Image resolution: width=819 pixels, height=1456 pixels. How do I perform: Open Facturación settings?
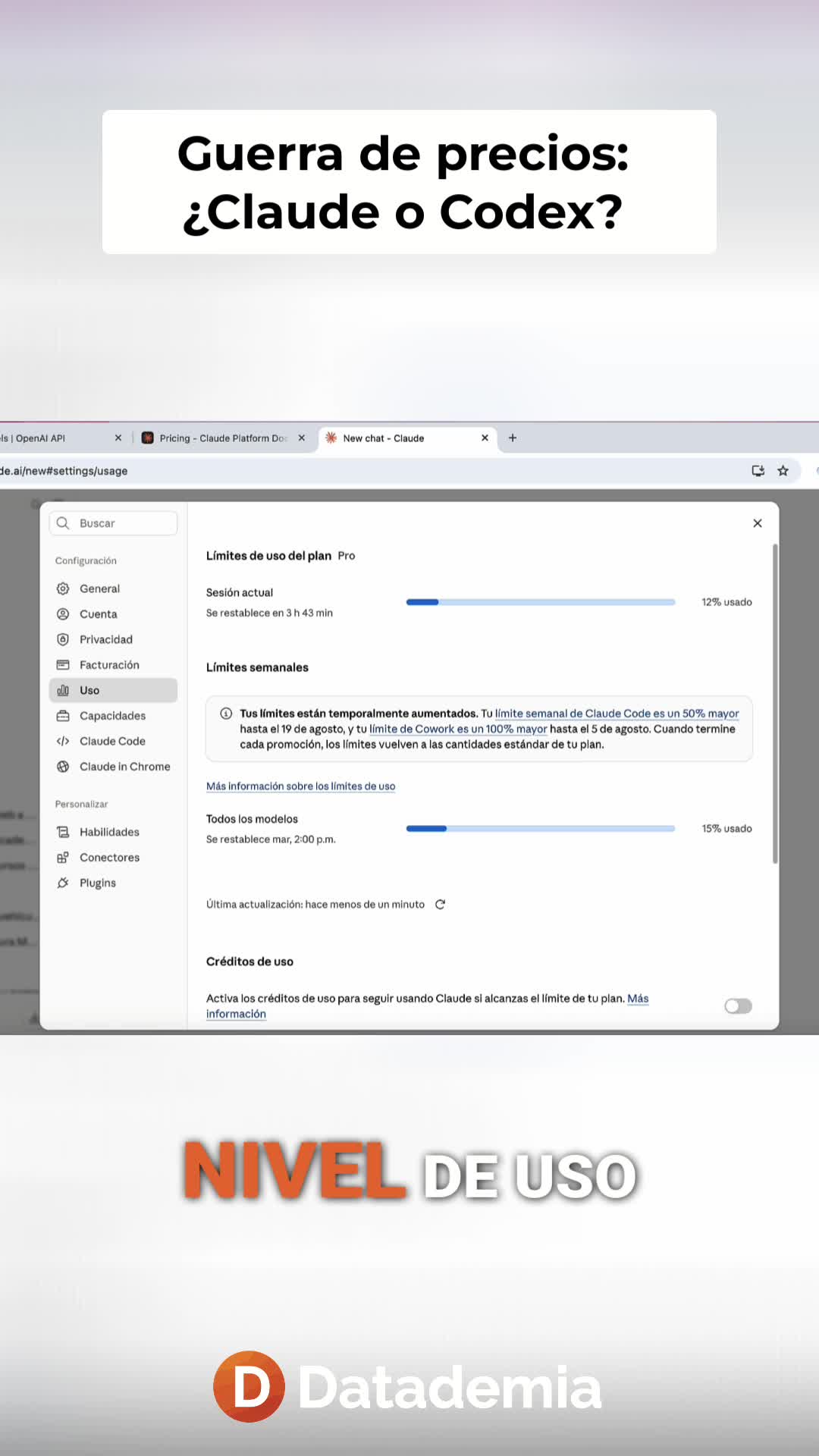(x=113, y=665)
